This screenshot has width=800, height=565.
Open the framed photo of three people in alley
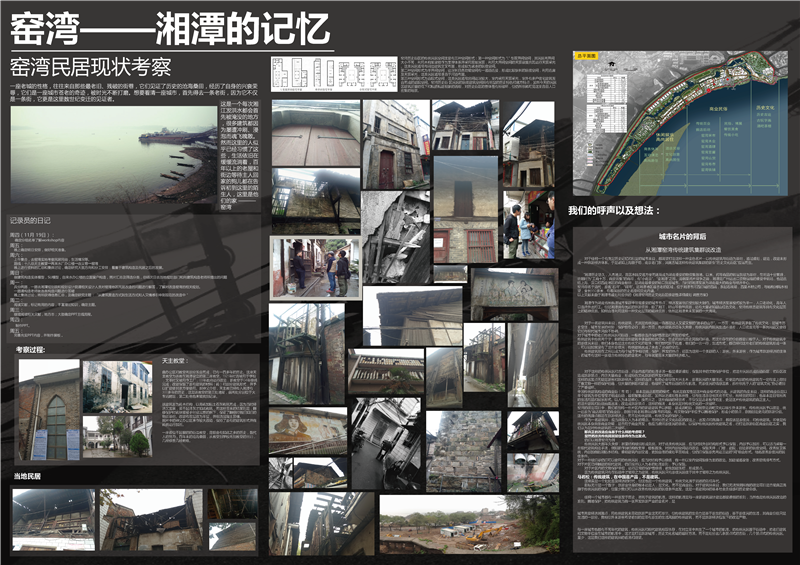[316, 267]
